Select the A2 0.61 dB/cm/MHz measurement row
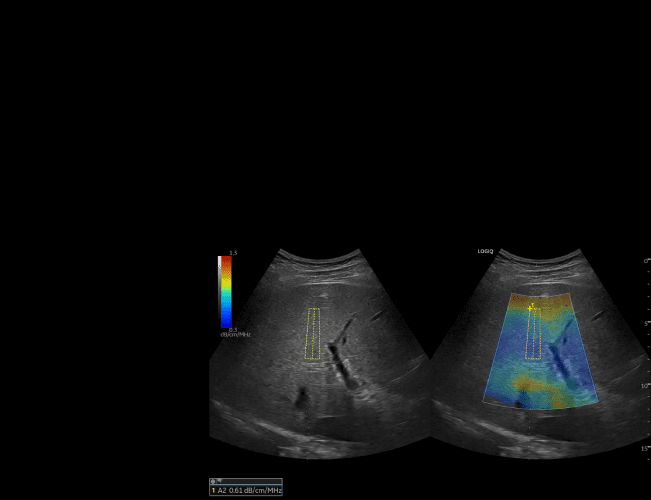The image size is (651, 500). click(x=247, y=491)
